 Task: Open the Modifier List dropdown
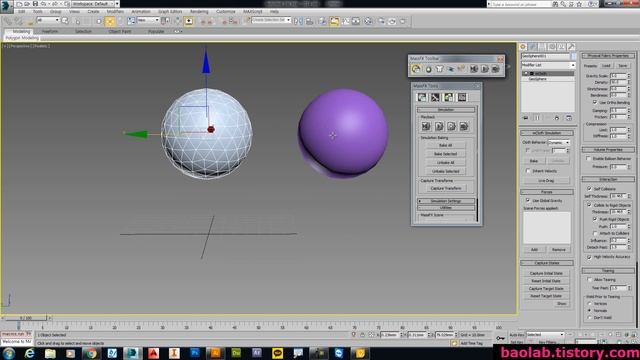click(548, 65)
